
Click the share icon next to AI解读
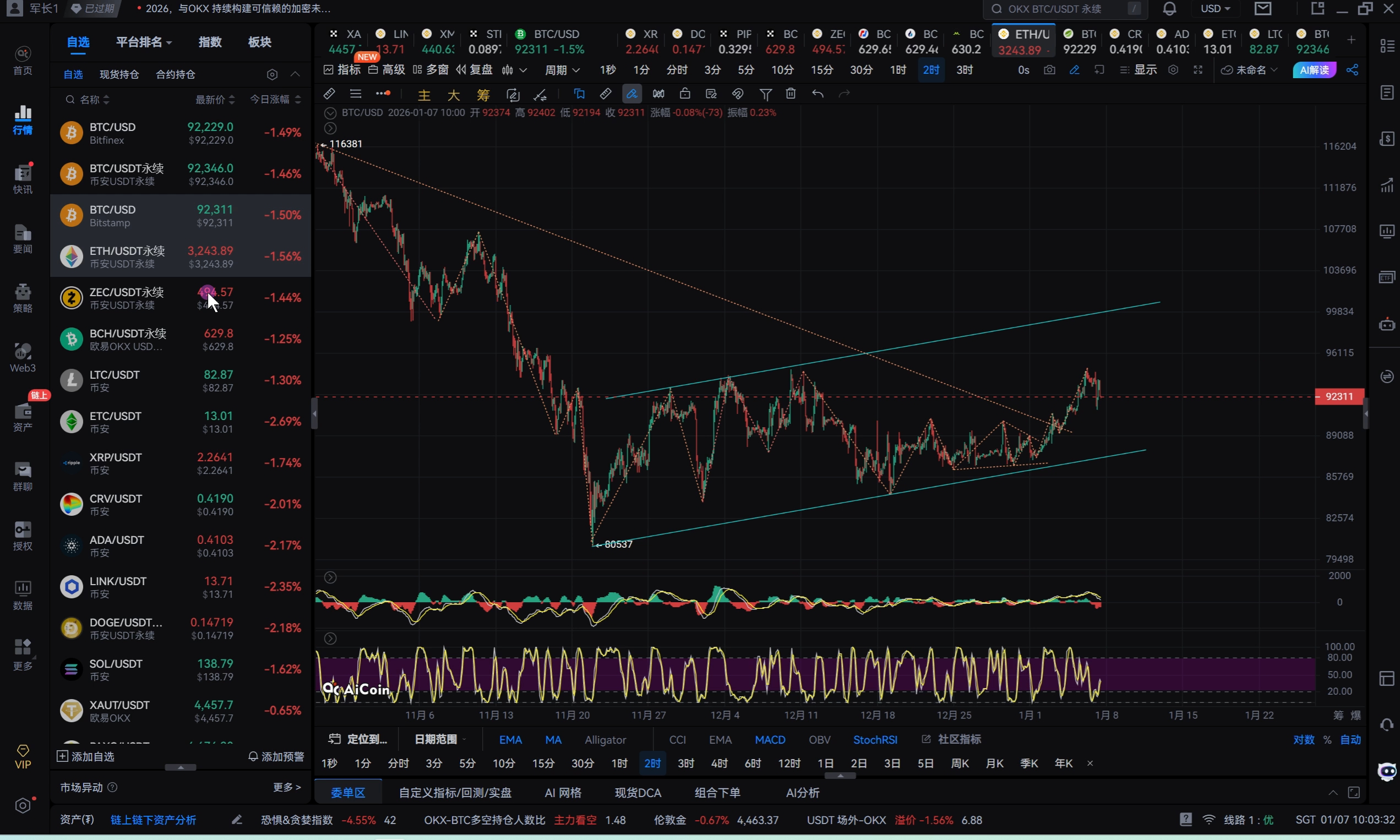1353,70
